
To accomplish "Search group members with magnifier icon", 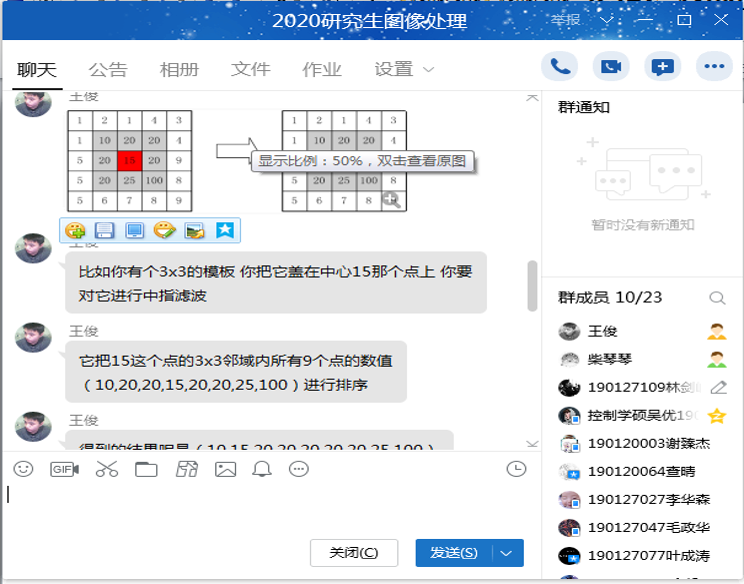I will click(716, 298).
